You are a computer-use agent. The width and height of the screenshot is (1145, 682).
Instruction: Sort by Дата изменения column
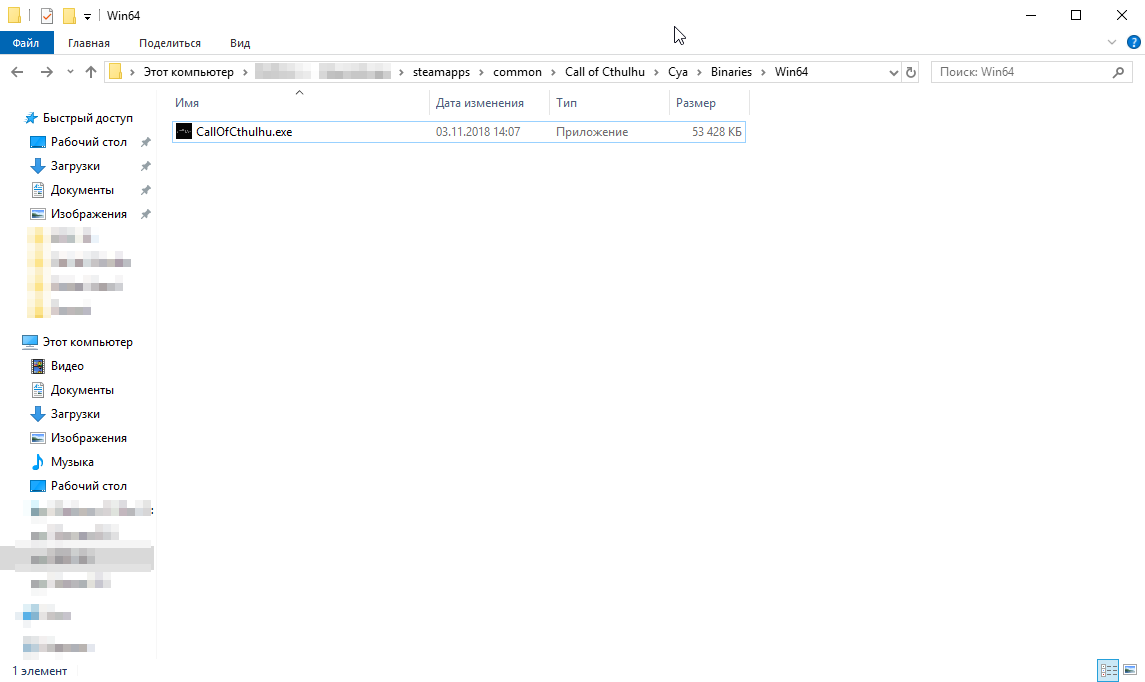(x=489, y=103)
